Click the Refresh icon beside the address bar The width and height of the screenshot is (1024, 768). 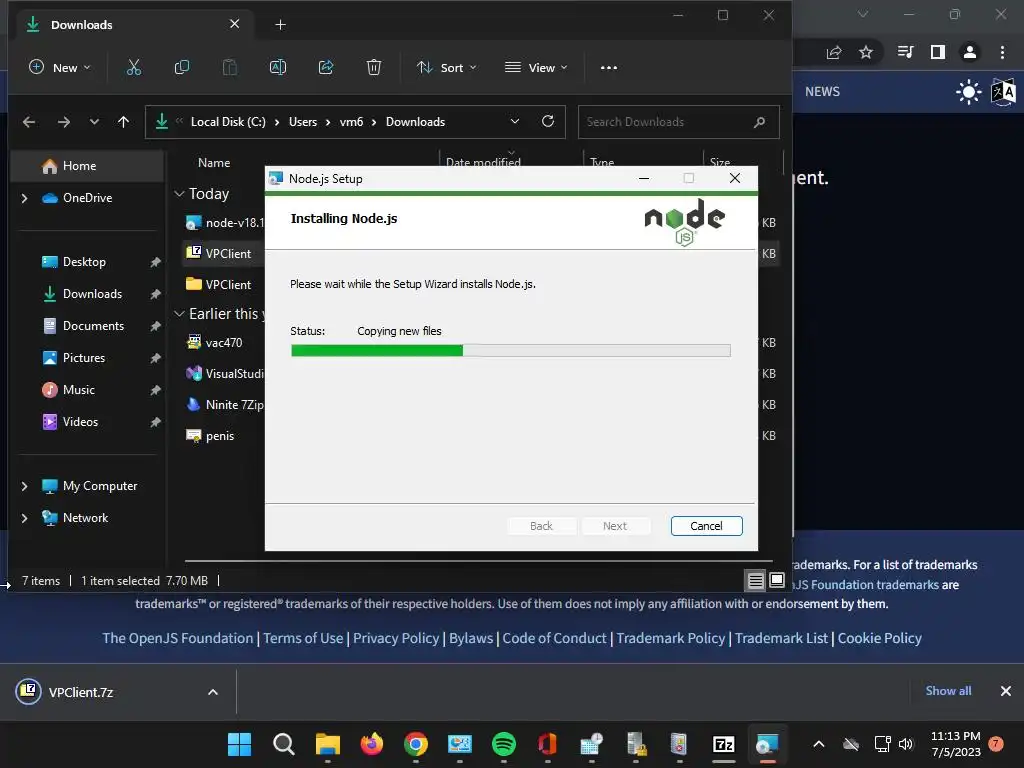pyautogui.click(x=548, y=121)
